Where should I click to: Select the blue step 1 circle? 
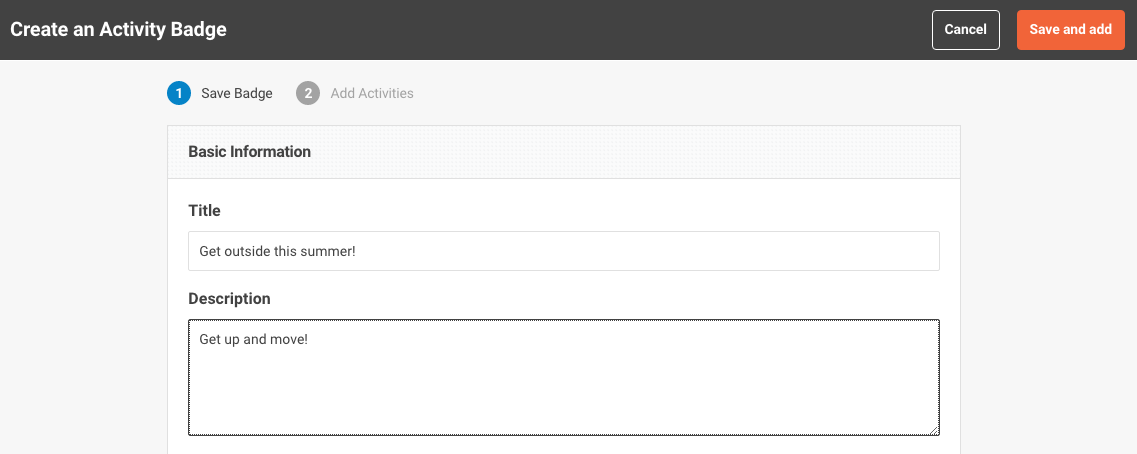click(x=178, y=94)
